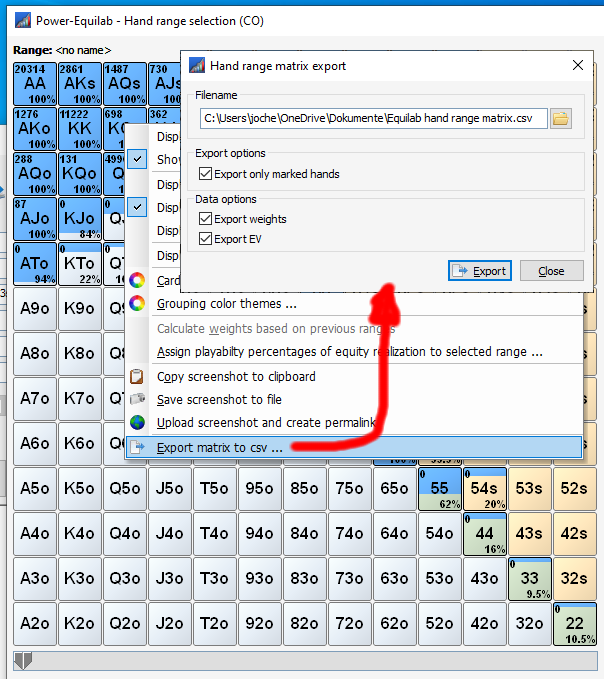Select the A5o hand cell
This screenshot has width=604, height=679.
[35, 489]
